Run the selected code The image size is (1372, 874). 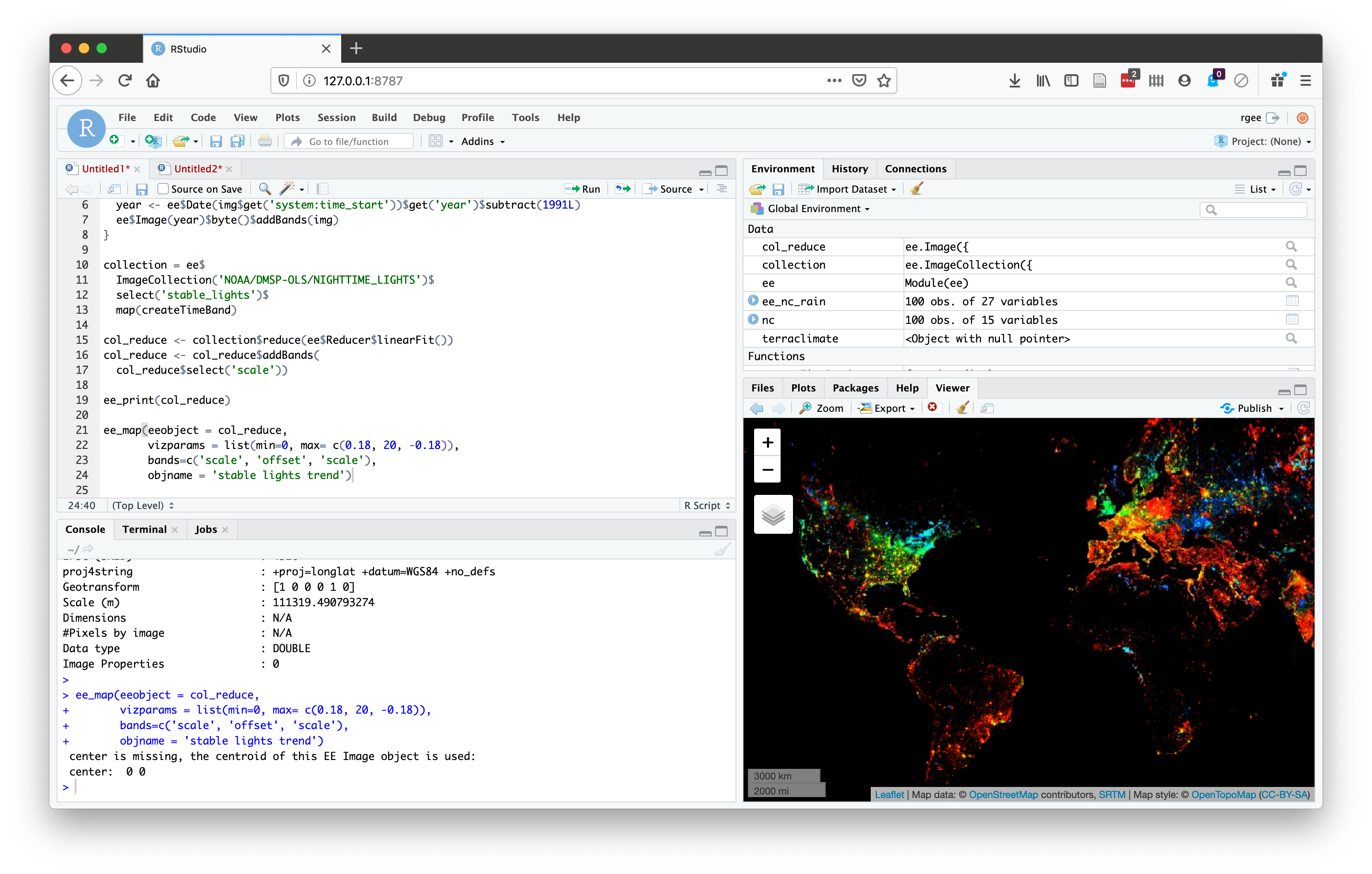point(582,189)
